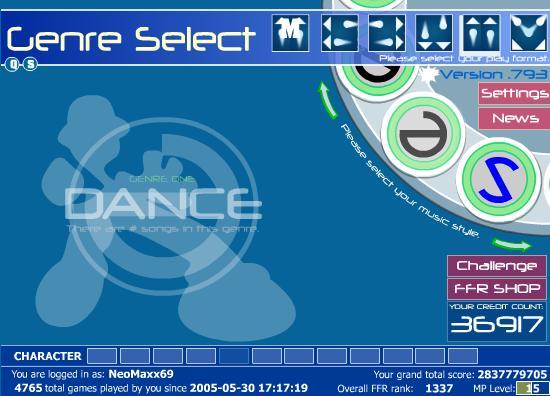550x396 pixels.
Task: Click the credit count display 36917
Action: [x=497, y=324]
